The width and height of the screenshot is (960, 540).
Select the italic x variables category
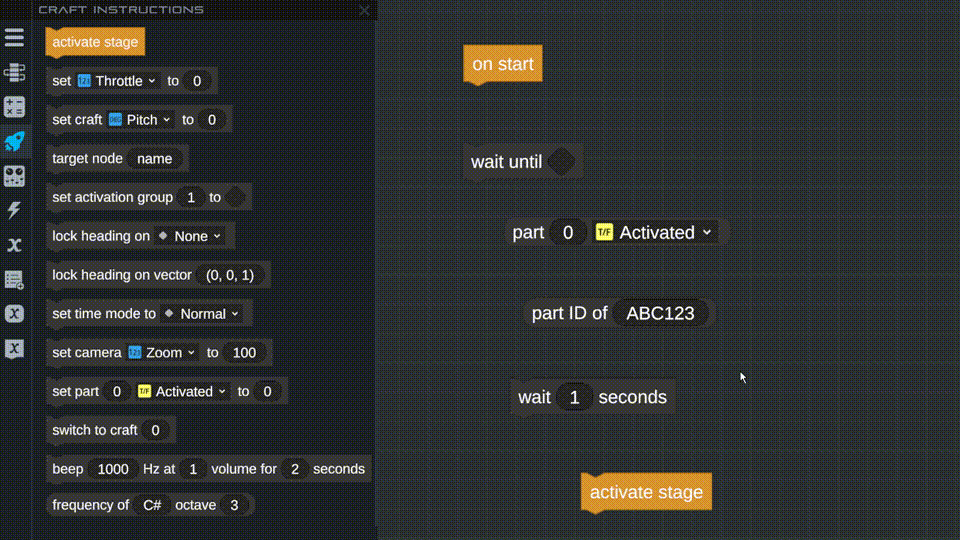tap(14, 245)
